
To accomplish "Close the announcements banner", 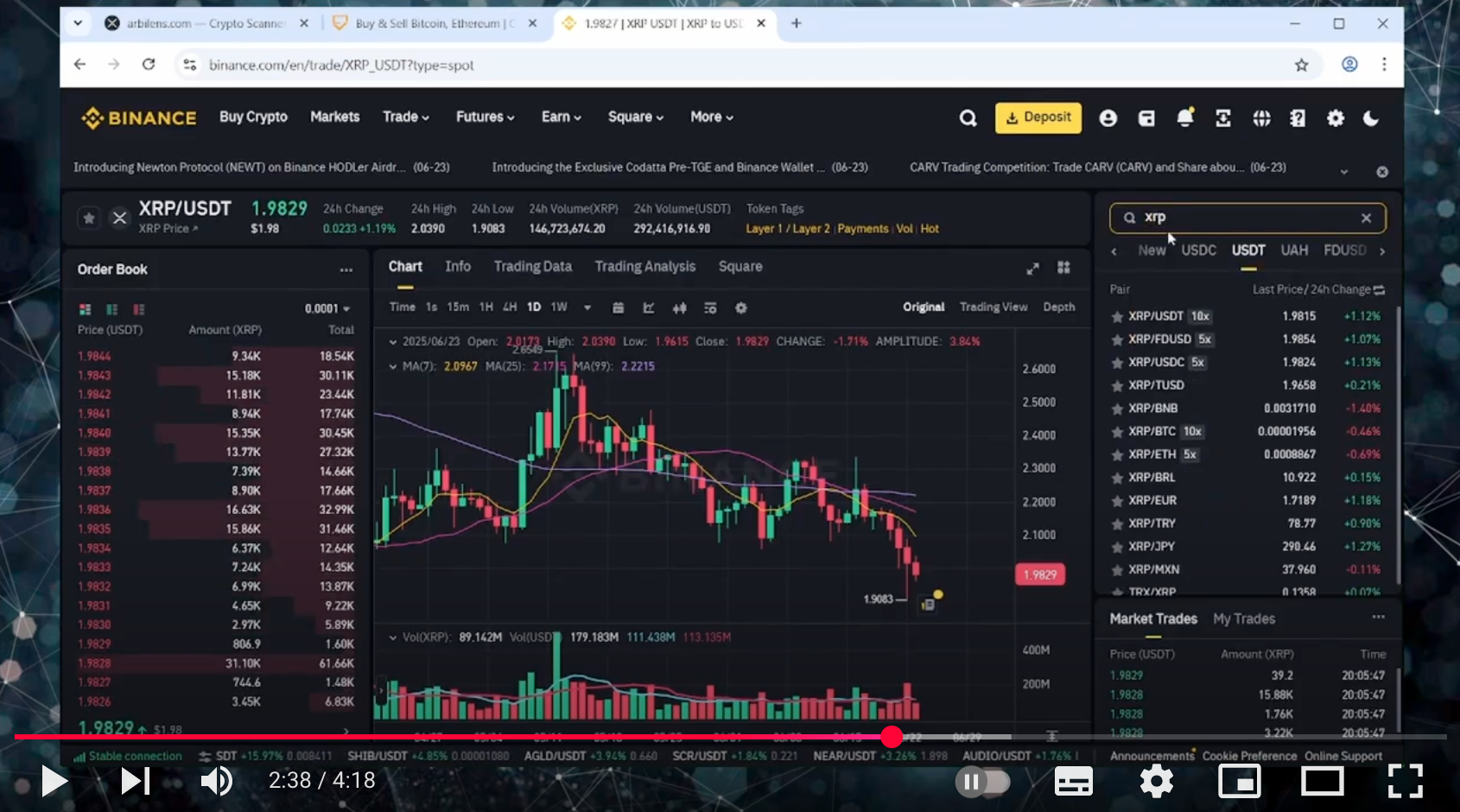I will [1382, 172].
